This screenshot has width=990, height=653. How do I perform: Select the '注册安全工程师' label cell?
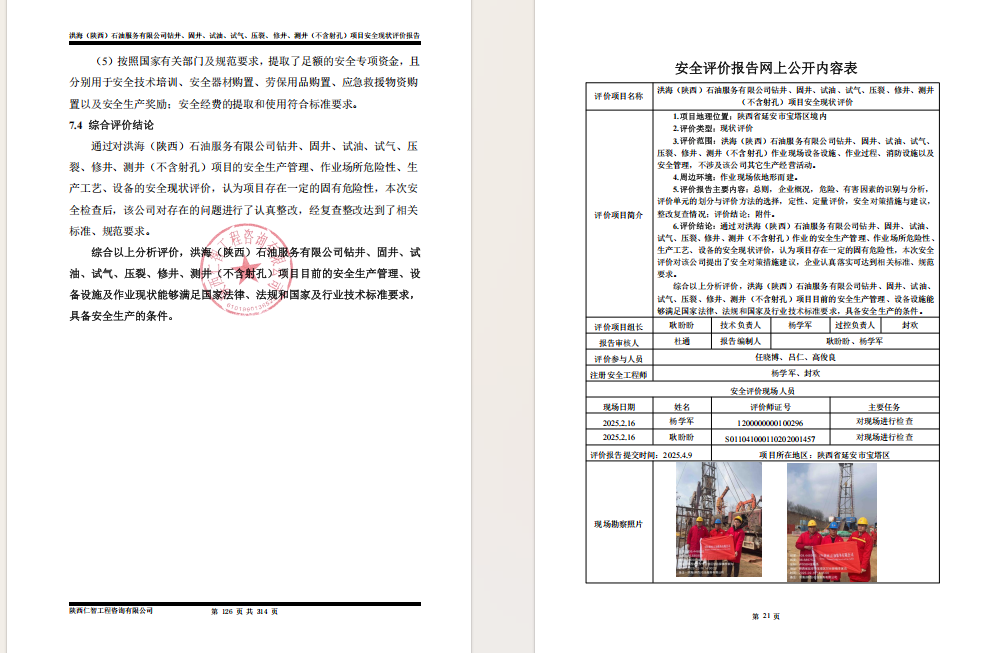pos(619,374)
